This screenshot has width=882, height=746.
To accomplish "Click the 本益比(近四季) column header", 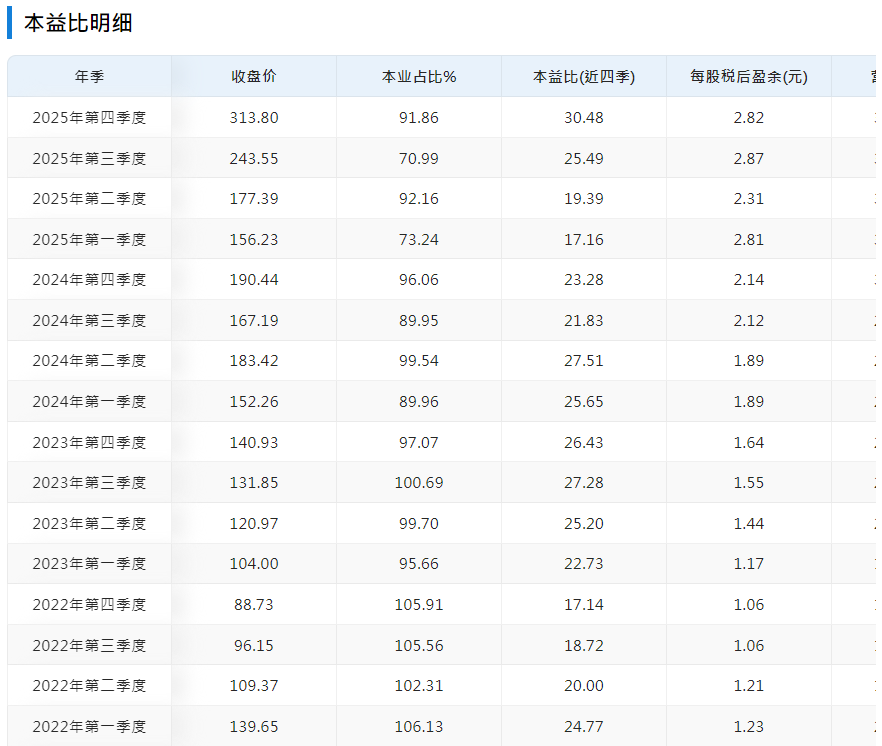I will pyautogui.click(x=583, y=75).
